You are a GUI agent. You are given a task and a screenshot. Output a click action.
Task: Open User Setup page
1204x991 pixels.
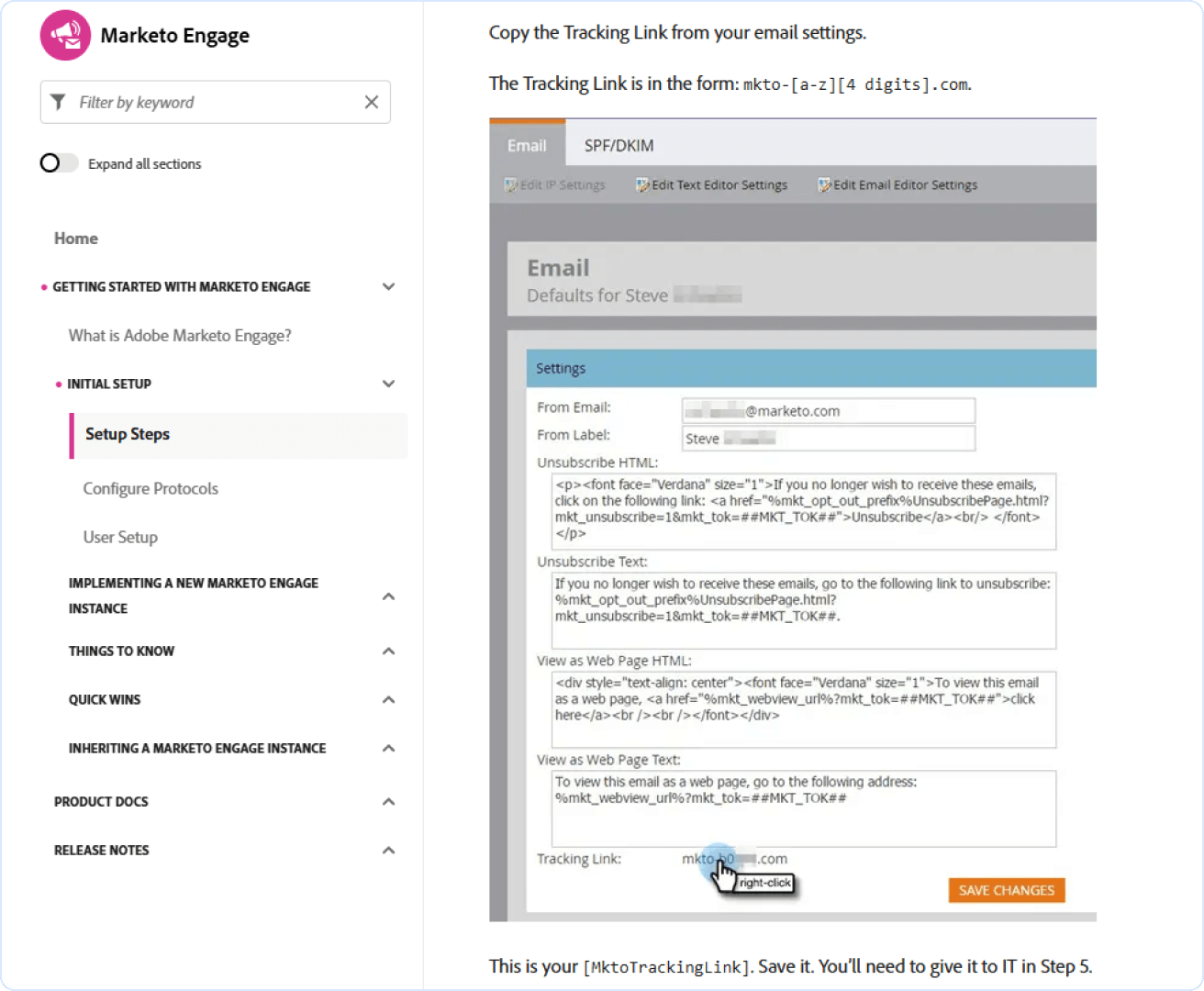pos(120,538)
